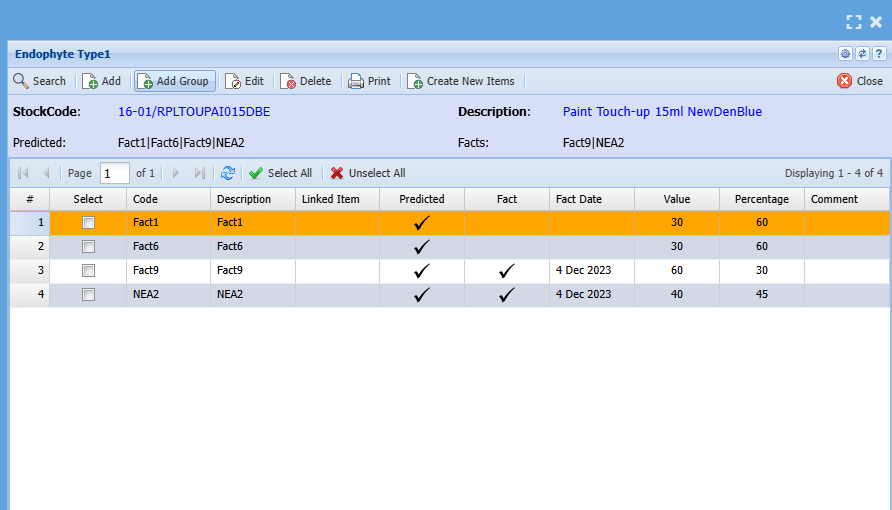Toggle fullscreen with the expand icon
Viewport: 892px width, 510px height.
coord(853,21)
